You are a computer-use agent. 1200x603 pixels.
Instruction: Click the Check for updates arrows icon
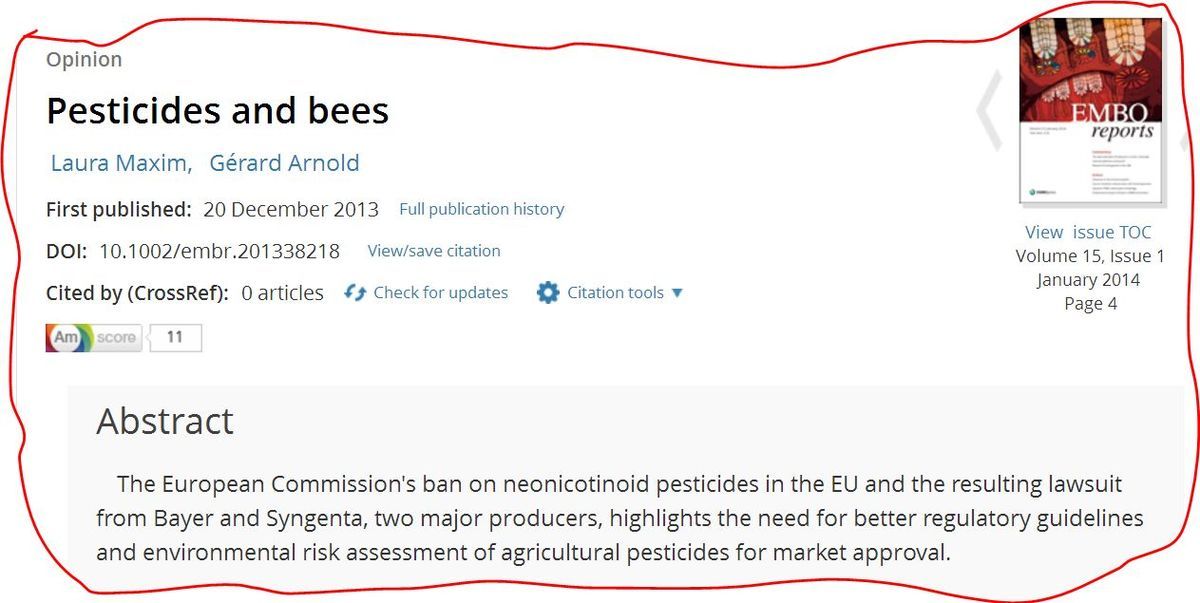[x=355, y=293]
